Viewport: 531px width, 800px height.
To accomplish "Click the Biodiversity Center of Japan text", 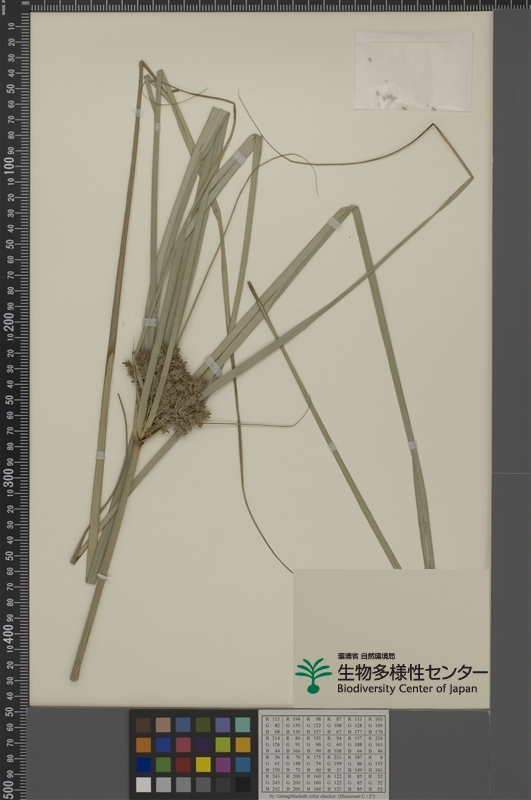I will click(x=407, y=689).
